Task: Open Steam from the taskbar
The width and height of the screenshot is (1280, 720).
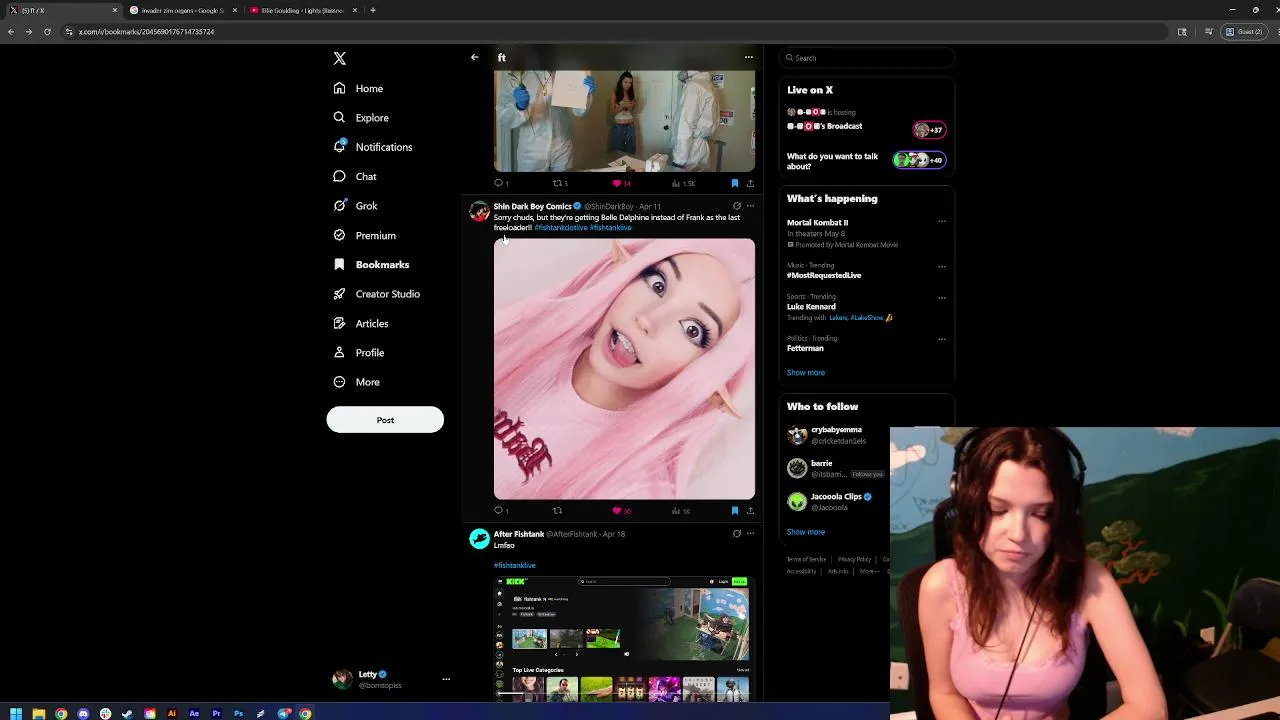Action: pyautogui.click(x=127, y=713)
